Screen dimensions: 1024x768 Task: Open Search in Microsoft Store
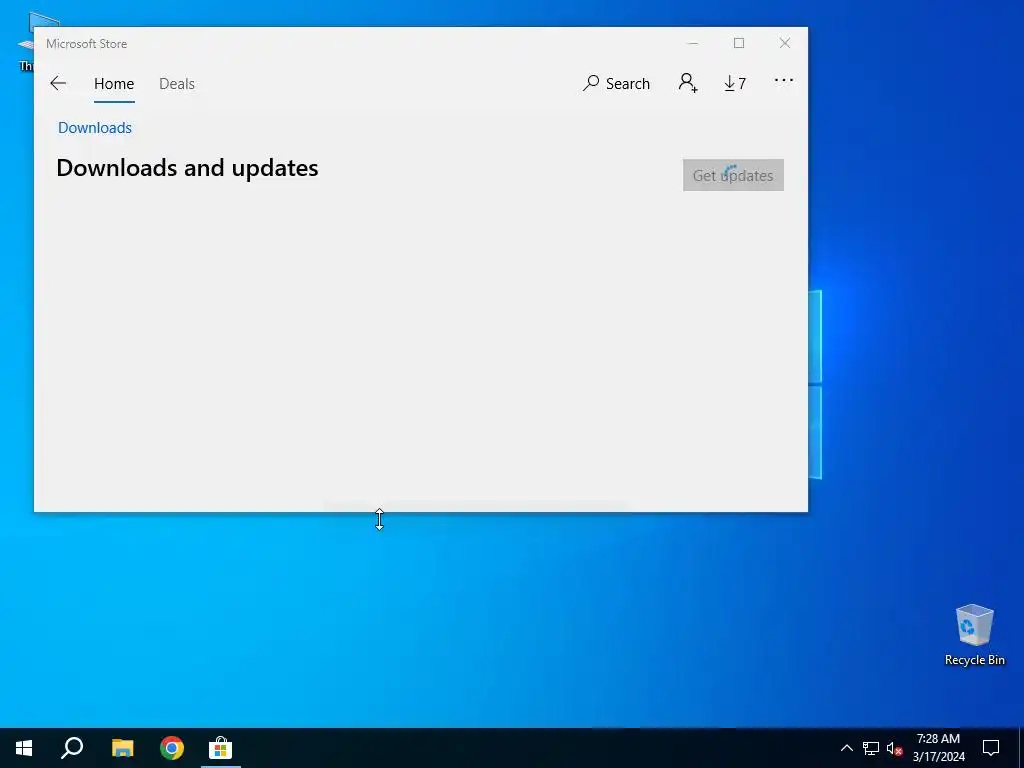pyautogui.click(x=616, y=84)
